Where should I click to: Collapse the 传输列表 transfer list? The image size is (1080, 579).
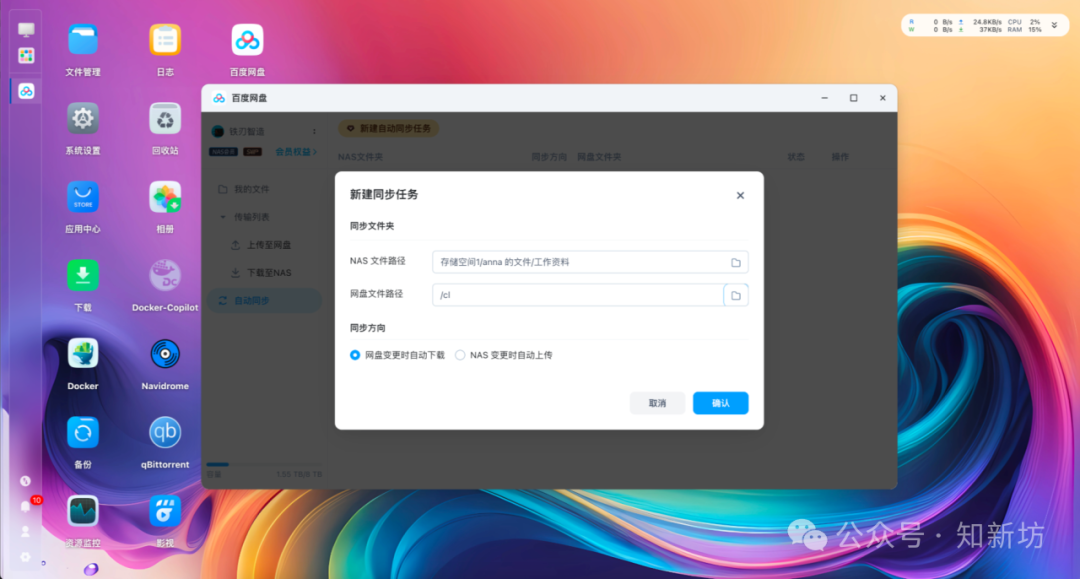point(224,216)
